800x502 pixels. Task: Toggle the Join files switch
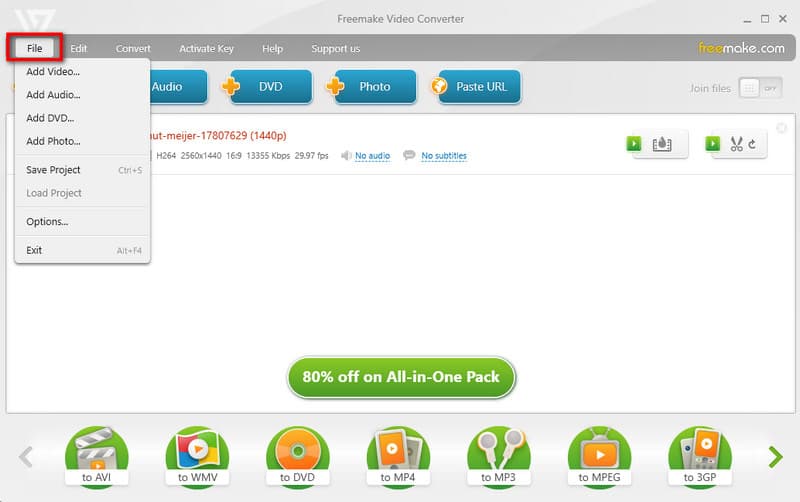coord(760,88)
